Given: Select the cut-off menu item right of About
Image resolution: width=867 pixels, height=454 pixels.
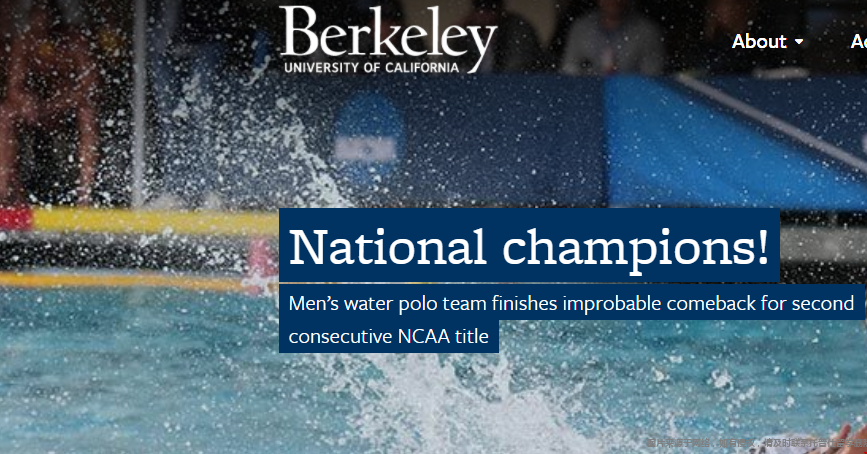Looking at the screenshot, I should 858,41.
